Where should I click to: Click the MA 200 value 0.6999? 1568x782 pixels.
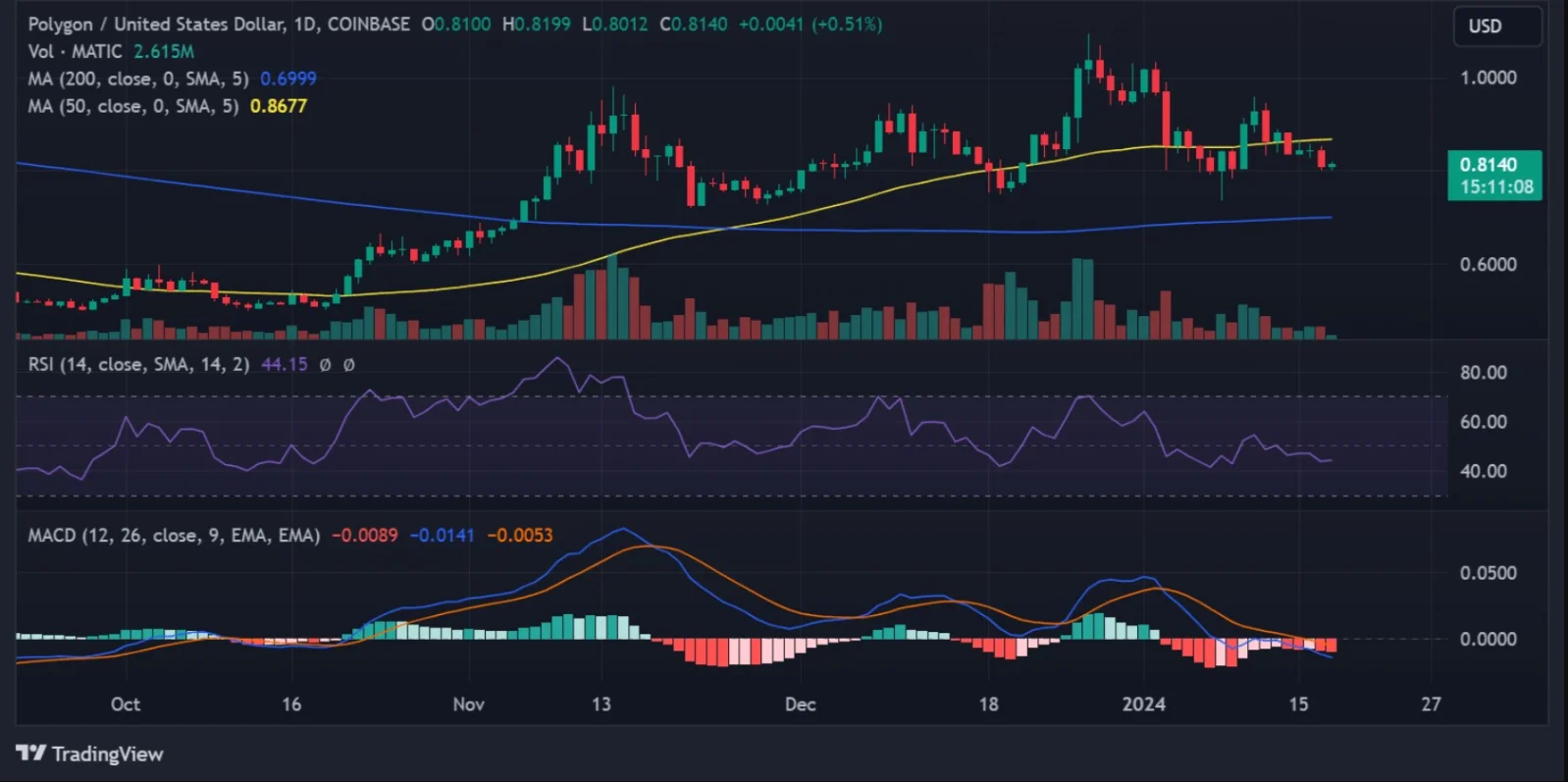pyautogui.click(x=288, y=78)
